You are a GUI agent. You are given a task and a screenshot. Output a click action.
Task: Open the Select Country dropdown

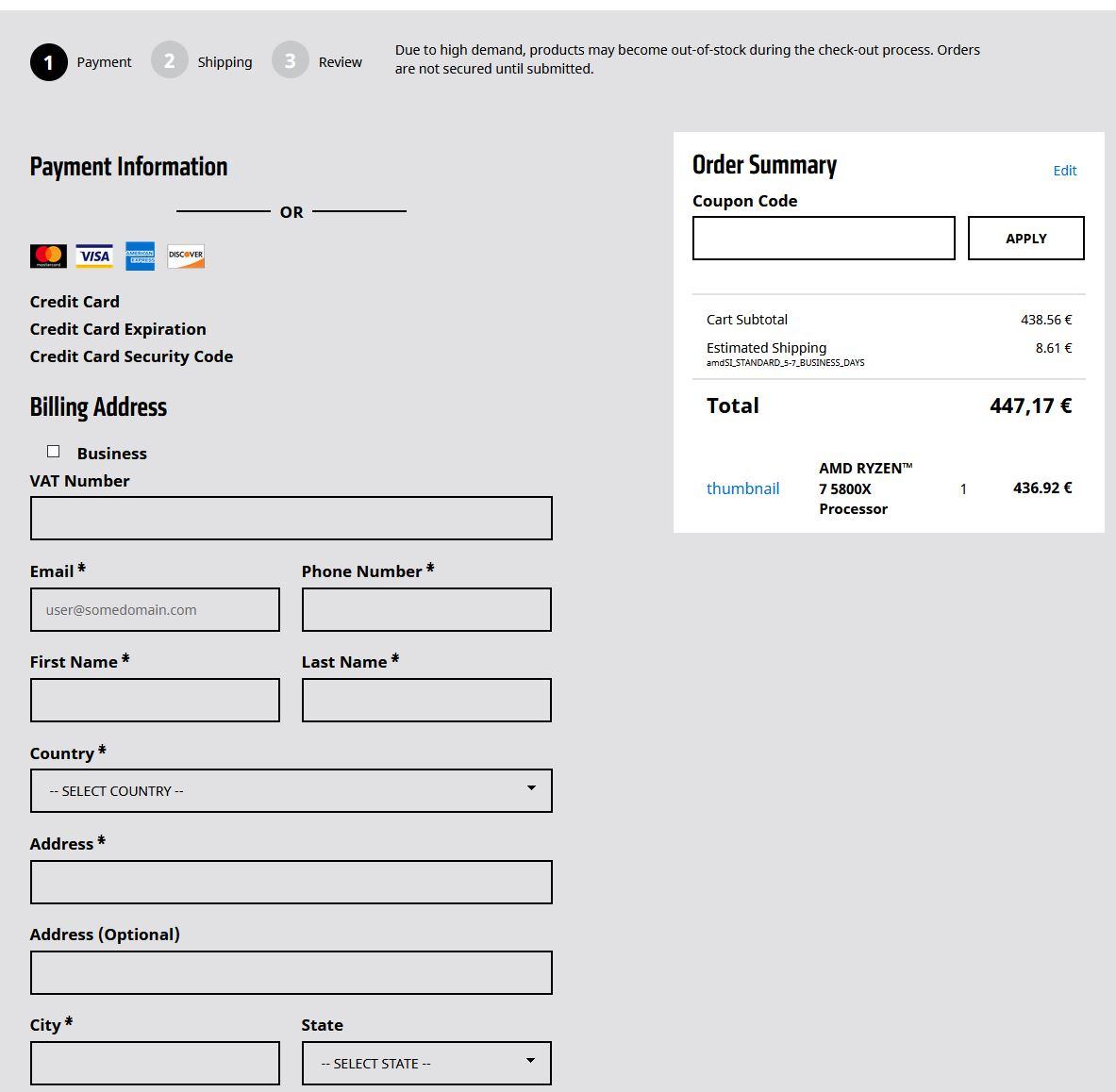291,790
